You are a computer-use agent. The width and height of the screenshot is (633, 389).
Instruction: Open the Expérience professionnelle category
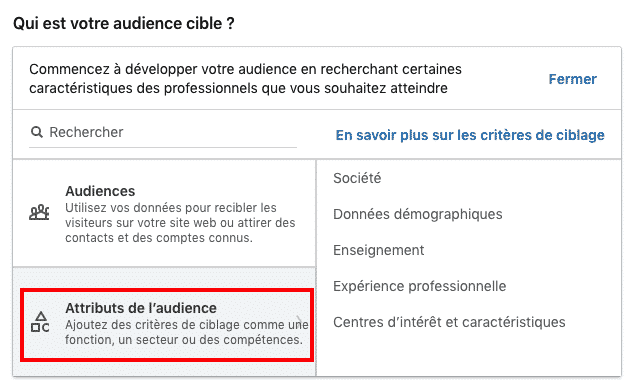click(419, 286)
